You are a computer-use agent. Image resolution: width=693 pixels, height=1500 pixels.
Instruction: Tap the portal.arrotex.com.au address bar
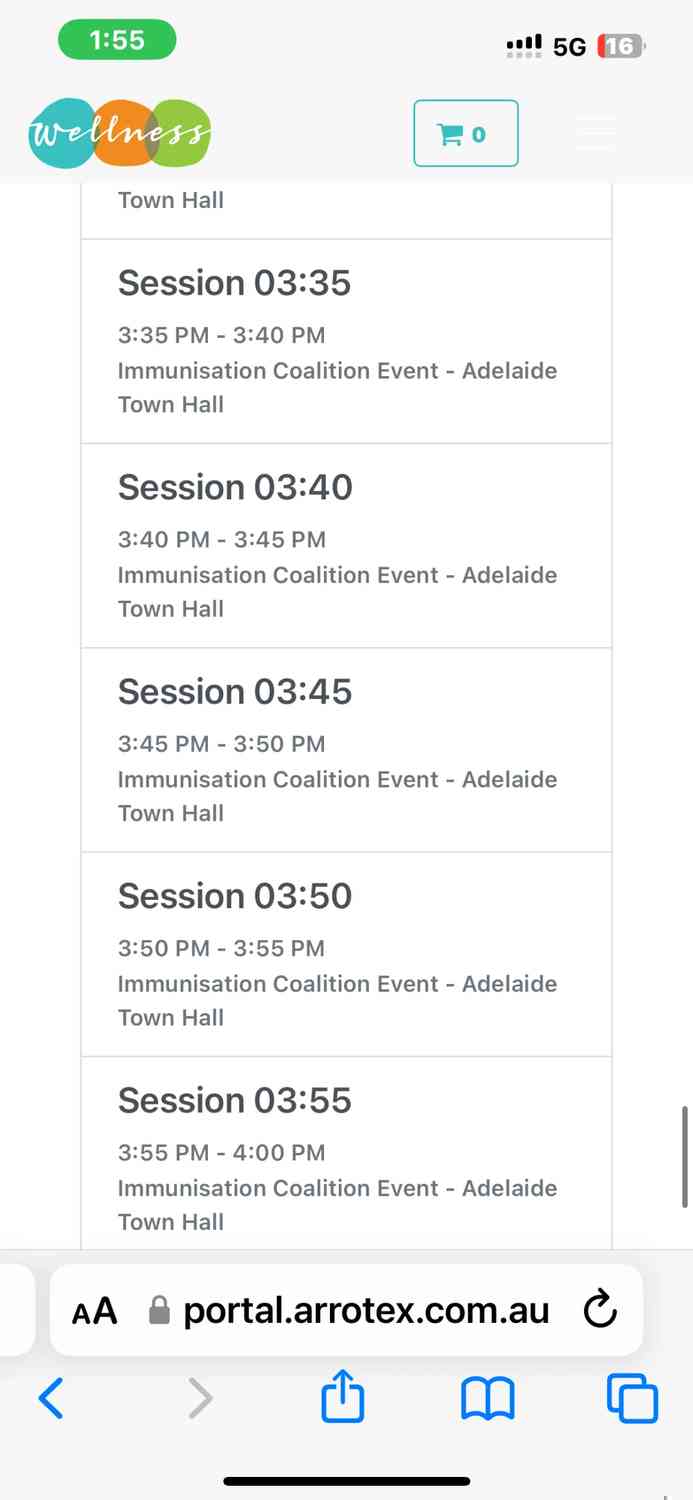346,1310
